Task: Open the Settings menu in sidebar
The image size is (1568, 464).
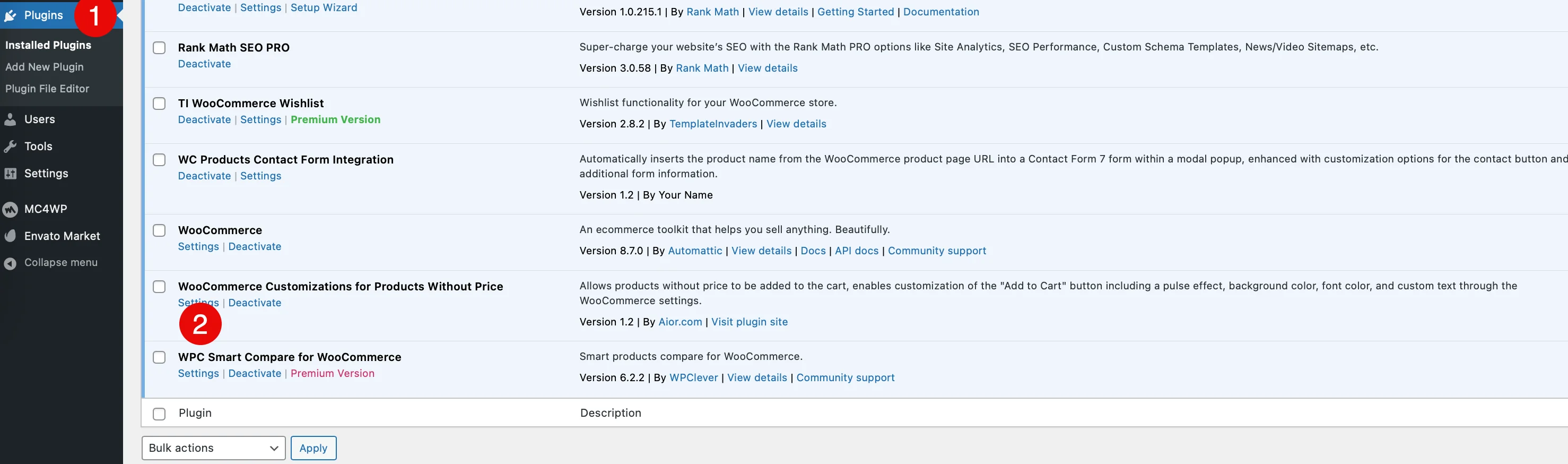Action: [x=46, y=174]
